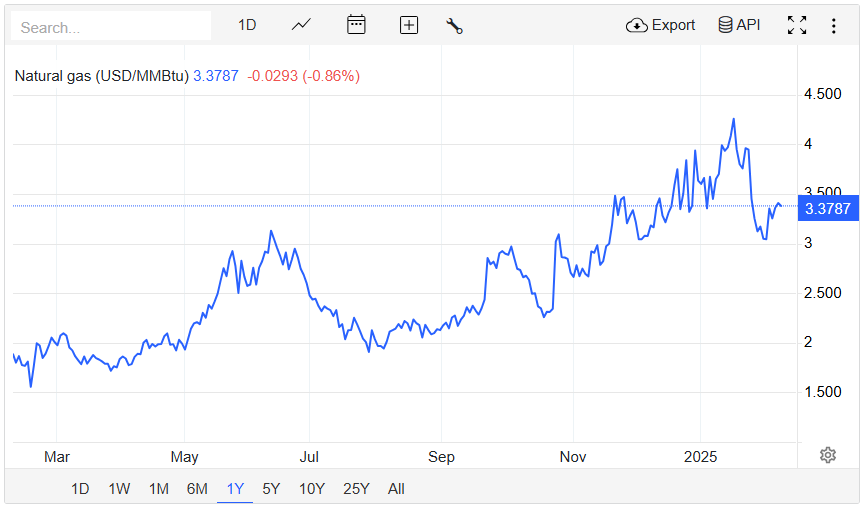The image size is (866, 512).
Task: Click the Export cloud download button
Action: 660,25
